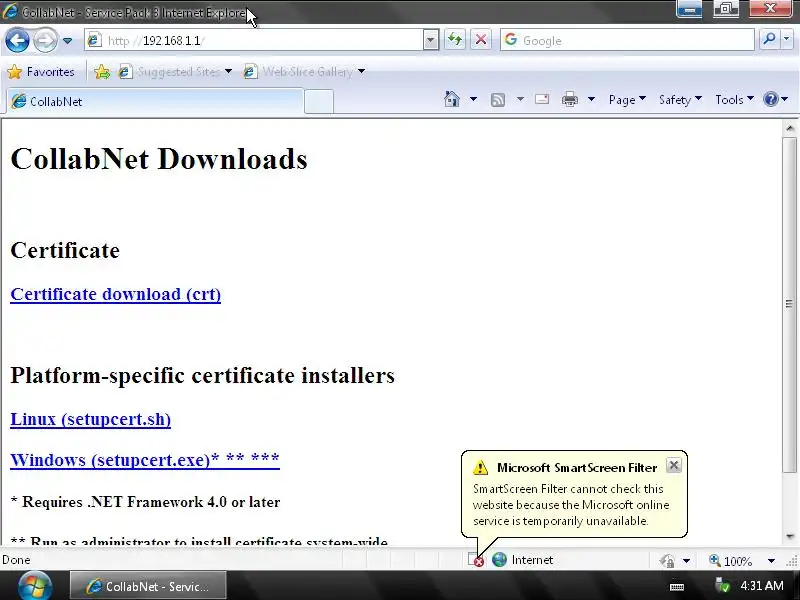This screenshot has width=800, height=600.
Task: Open the Windows Start orb
Action: tap(35, 586)
